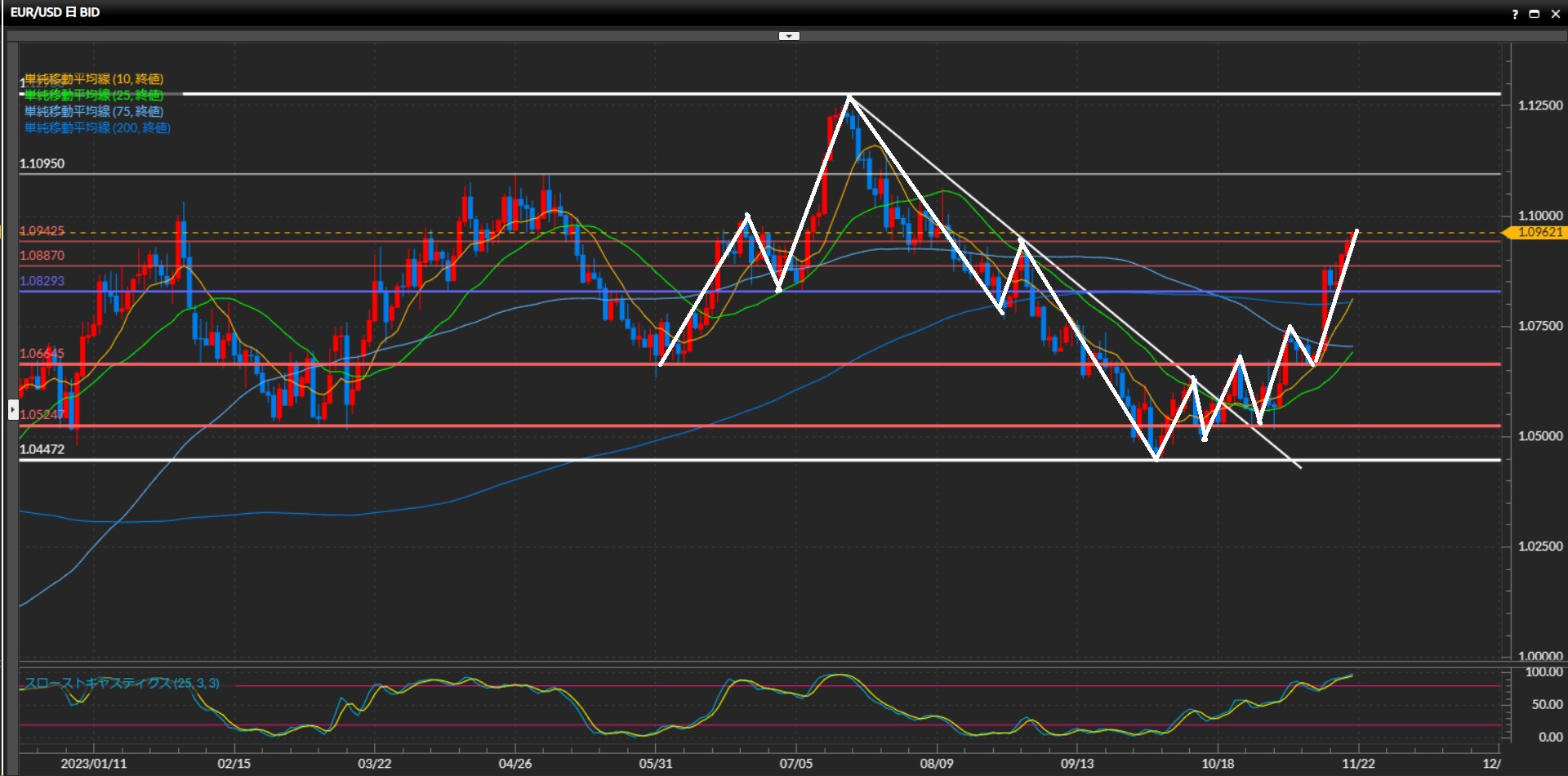
Task: Click the orange current price tag 1.09621
Action: pyautogui.click(x=1538, y=233)
